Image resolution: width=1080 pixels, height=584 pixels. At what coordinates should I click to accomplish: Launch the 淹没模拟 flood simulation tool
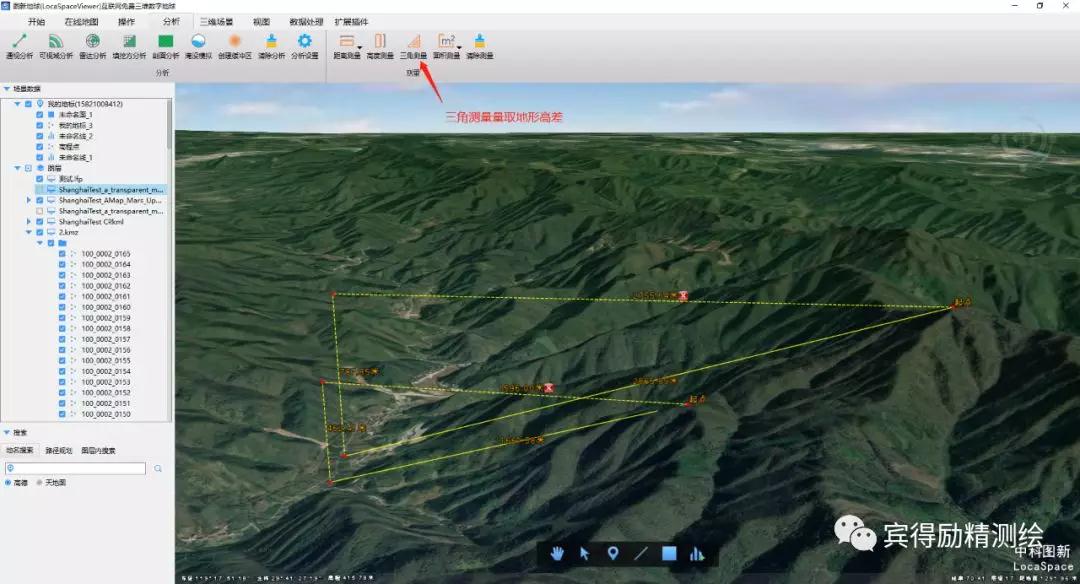[x=198, y=45]
